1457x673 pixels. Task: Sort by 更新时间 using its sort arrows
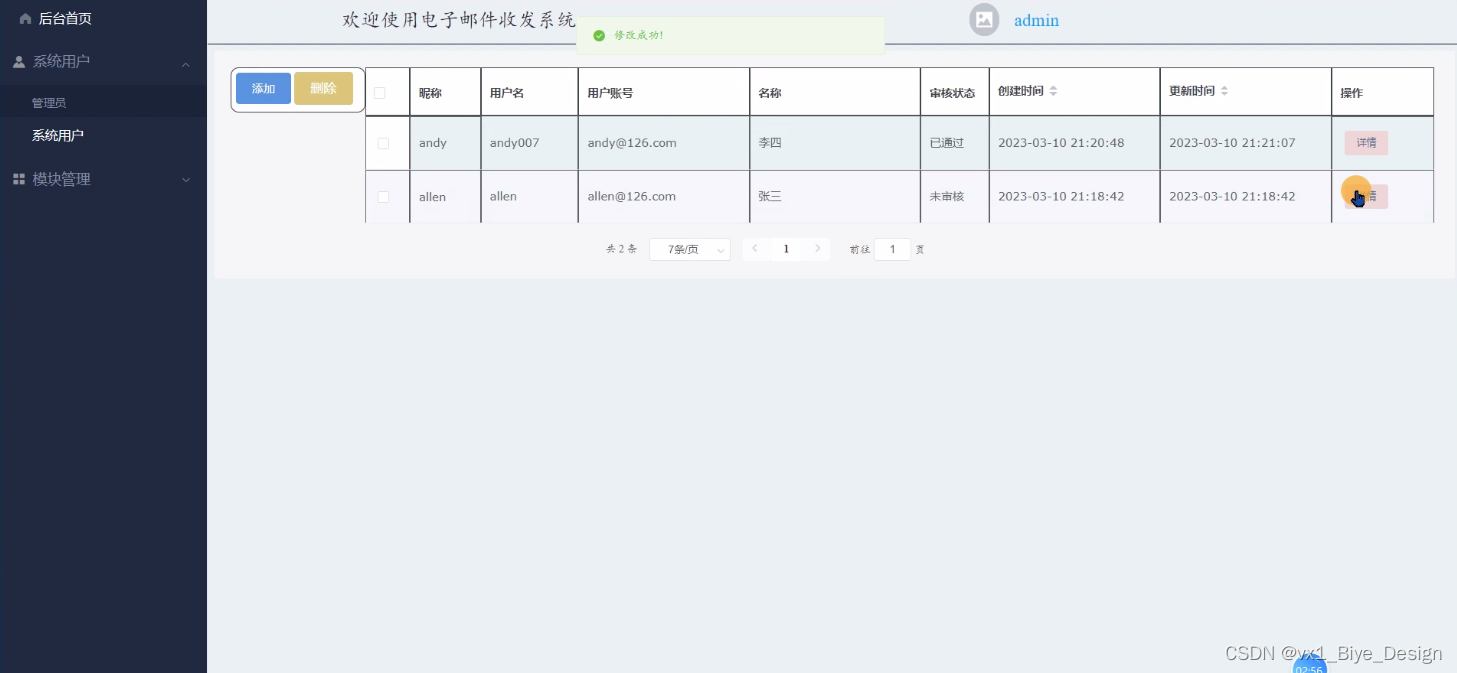1224,91
